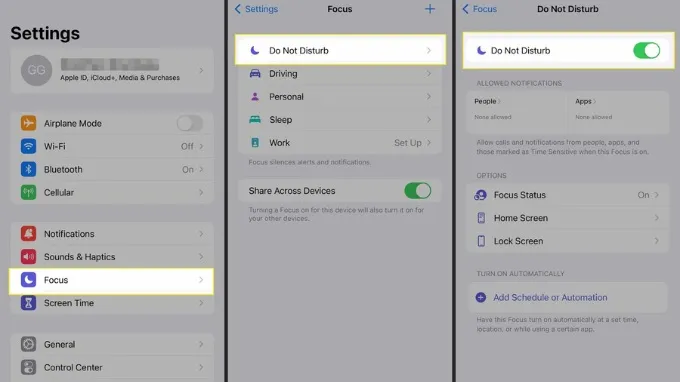The height and width of the screenshot is (382, 680).
Task: Open the Notifications settings row
Action: (x=112, y=234)
